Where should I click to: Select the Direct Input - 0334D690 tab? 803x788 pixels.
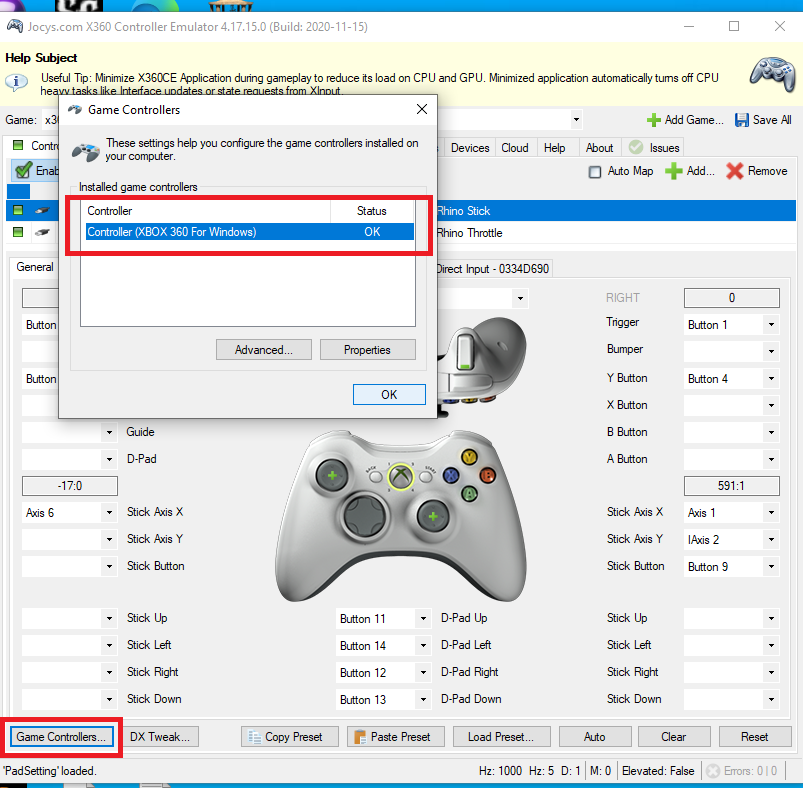[492, 269]
